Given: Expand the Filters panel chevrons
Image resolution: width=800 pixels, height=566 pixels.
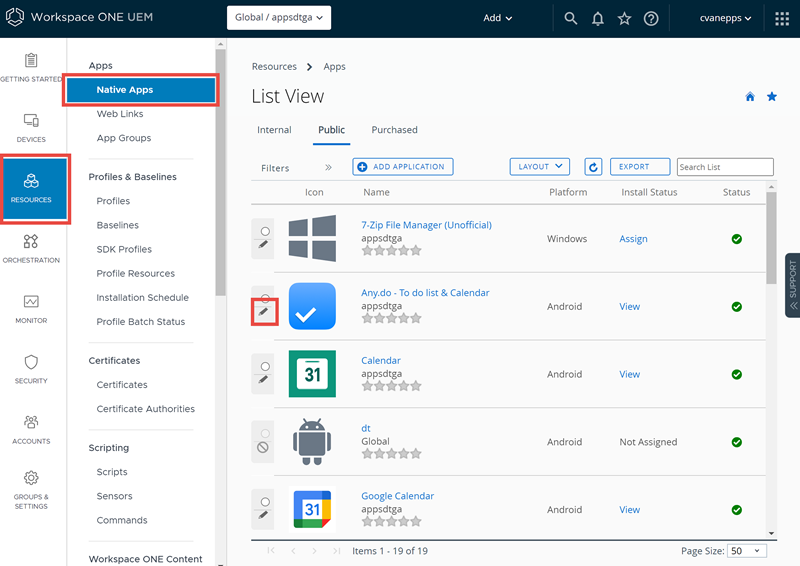Looking at the screenshot, I should pyautogui.click(x=329, y=167).
